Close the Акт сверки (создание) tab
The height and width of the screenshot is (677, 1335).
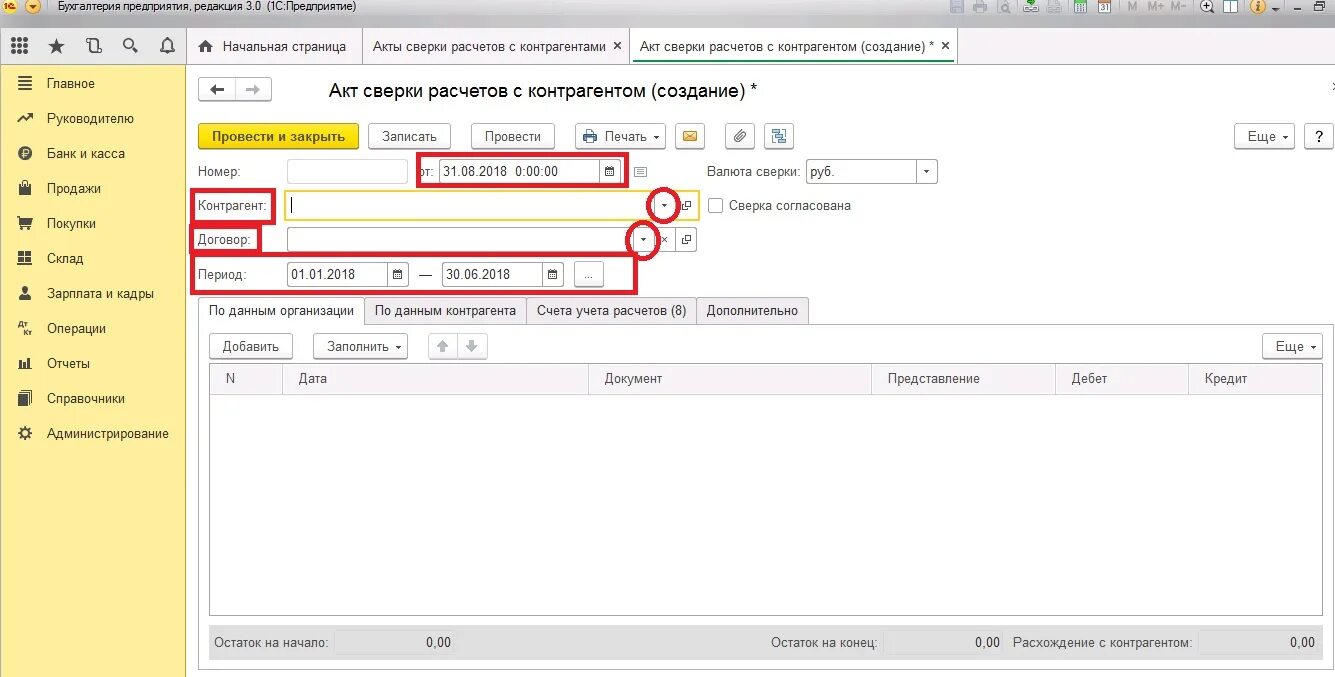pyautogui.click(x=945, y=46)
